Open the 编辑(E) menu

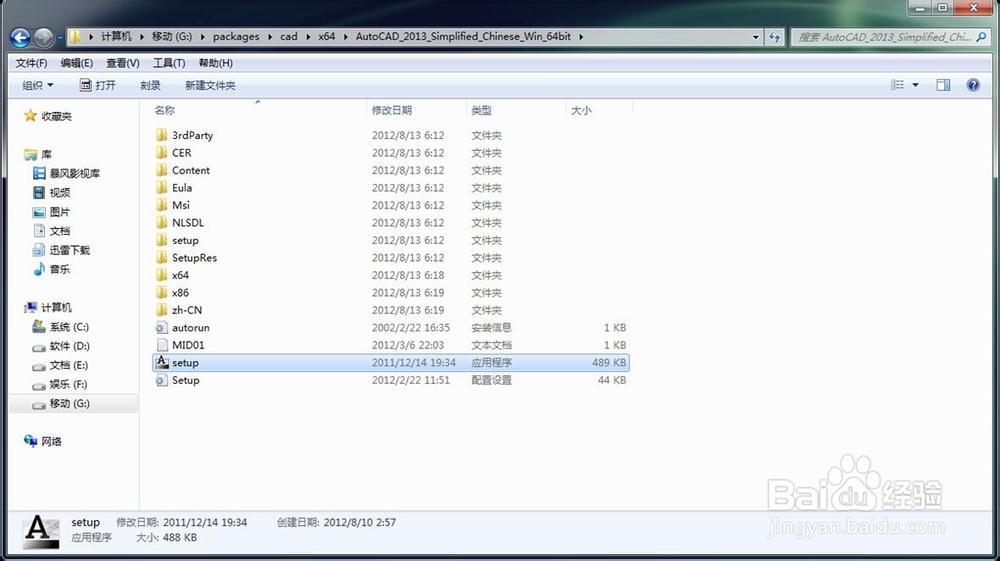tap(77, 63)
